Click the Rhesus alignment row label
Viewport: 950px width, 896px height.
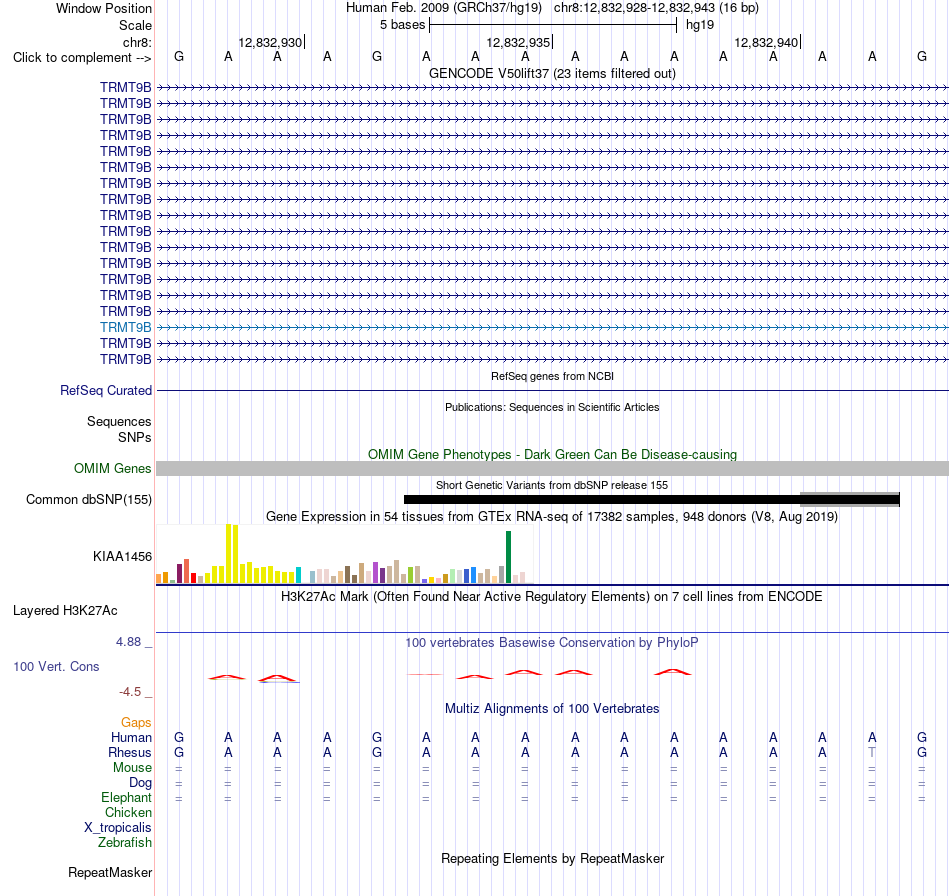(130, 752)
